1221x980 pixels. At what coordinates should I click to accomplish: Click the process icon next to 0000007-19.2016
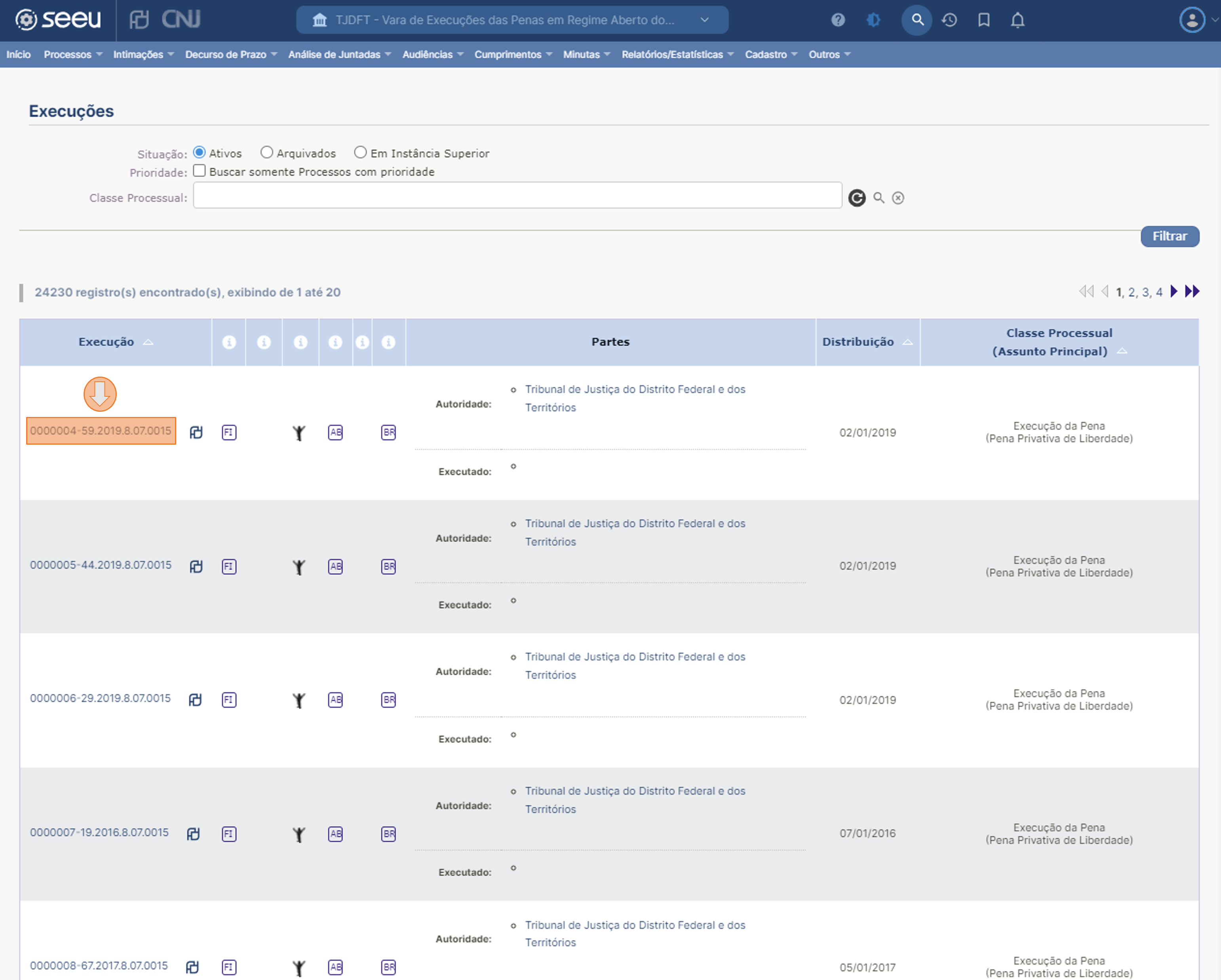[x=194, y=834]
